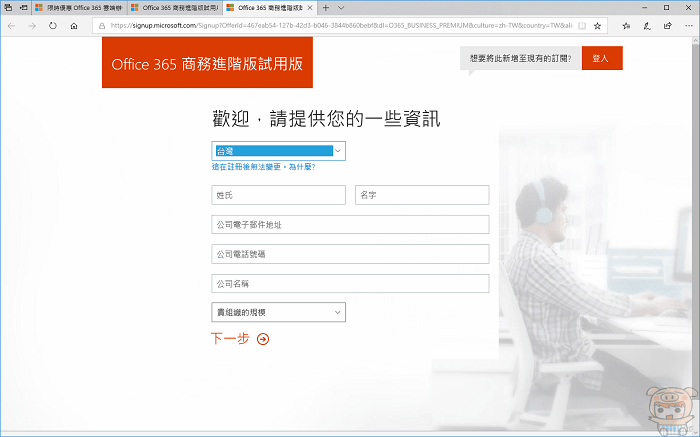
Task: Click the Office 365 商務進階版試用版 banner
Action: pos(207,62)
